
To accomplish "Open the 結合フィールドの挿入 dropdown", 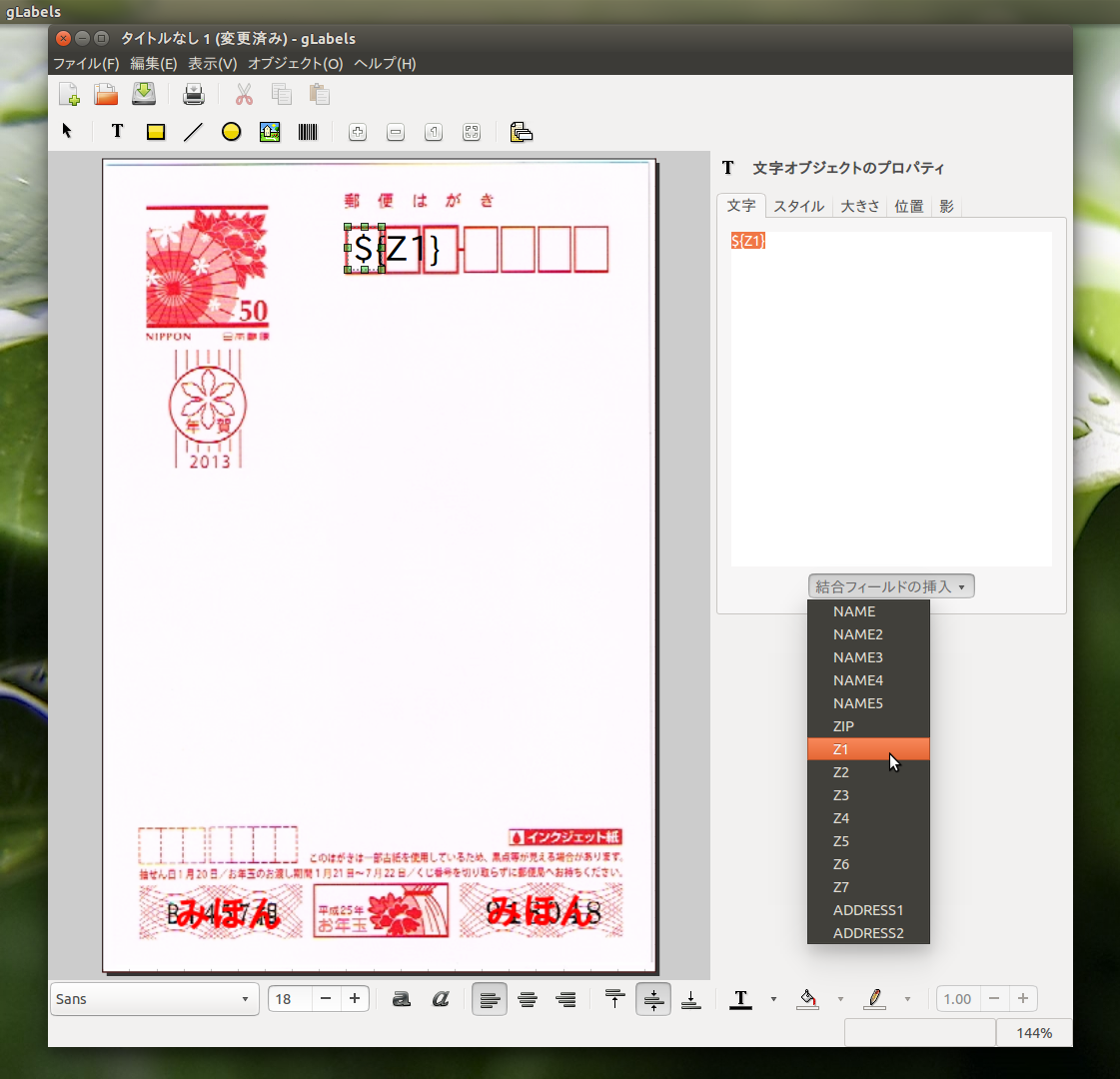I will click(891, 586).
